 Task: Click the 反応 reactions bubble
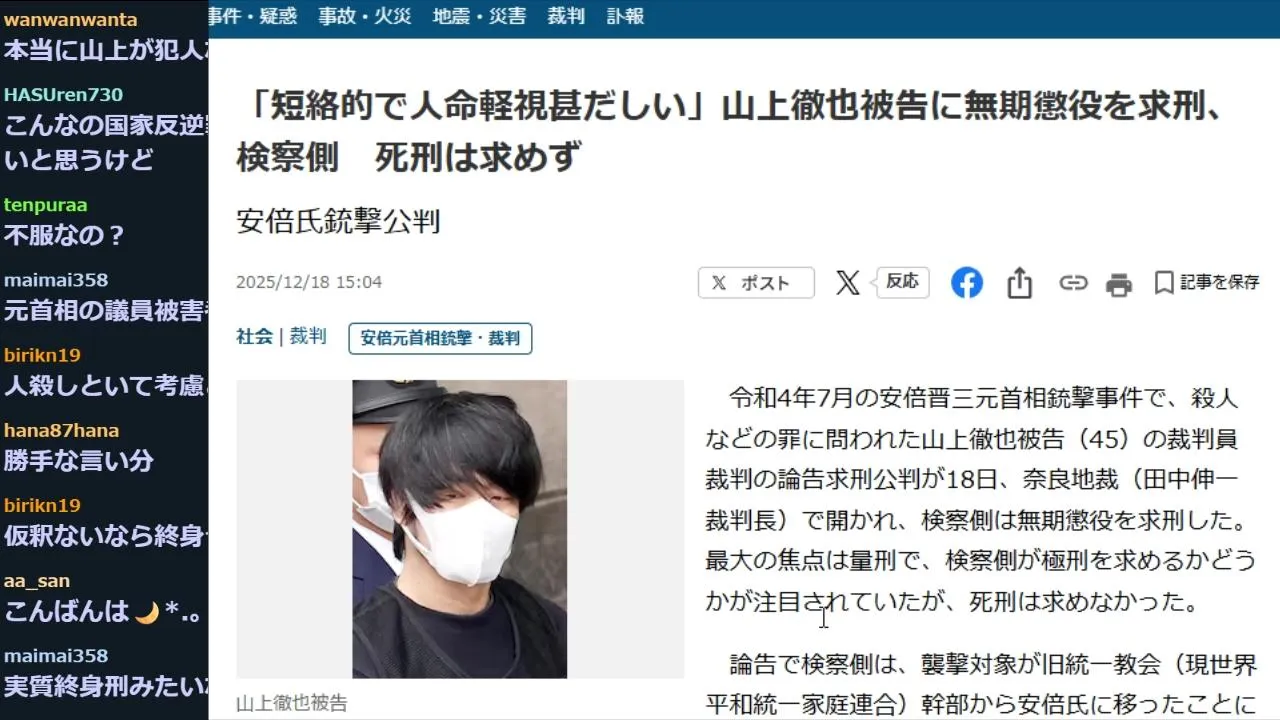(x=902, y=282)
